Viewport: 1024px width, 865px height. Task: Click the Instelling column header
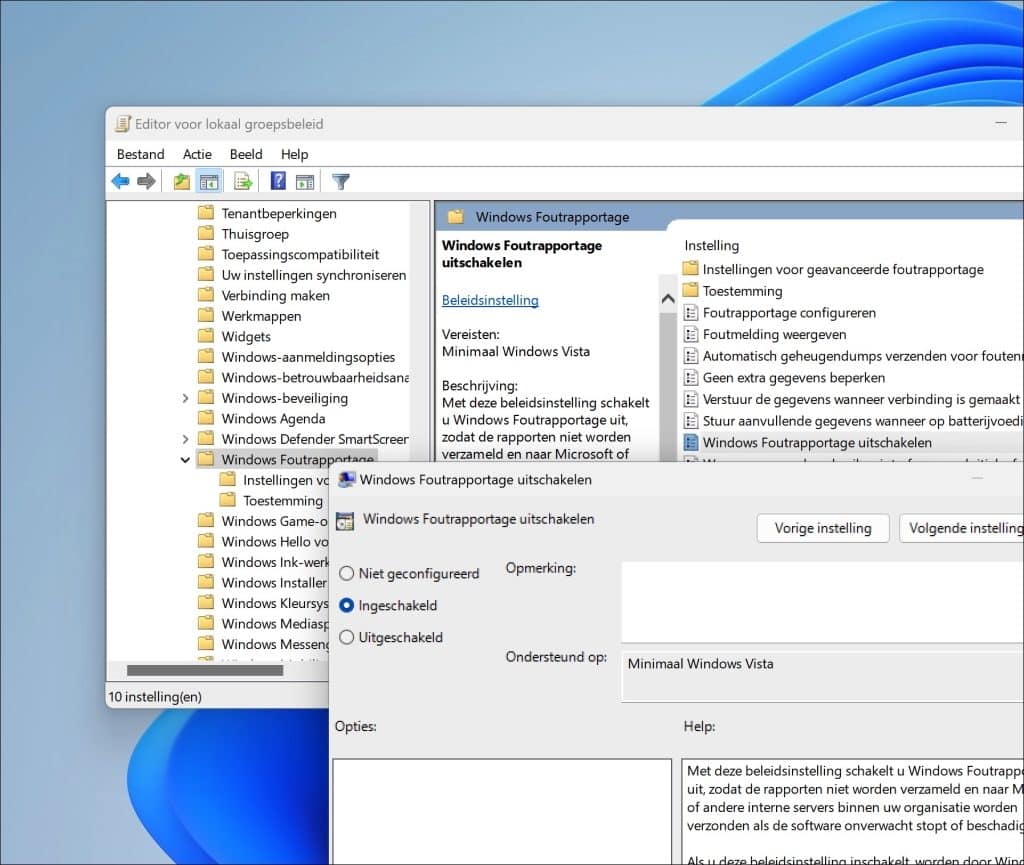point(712,245)
